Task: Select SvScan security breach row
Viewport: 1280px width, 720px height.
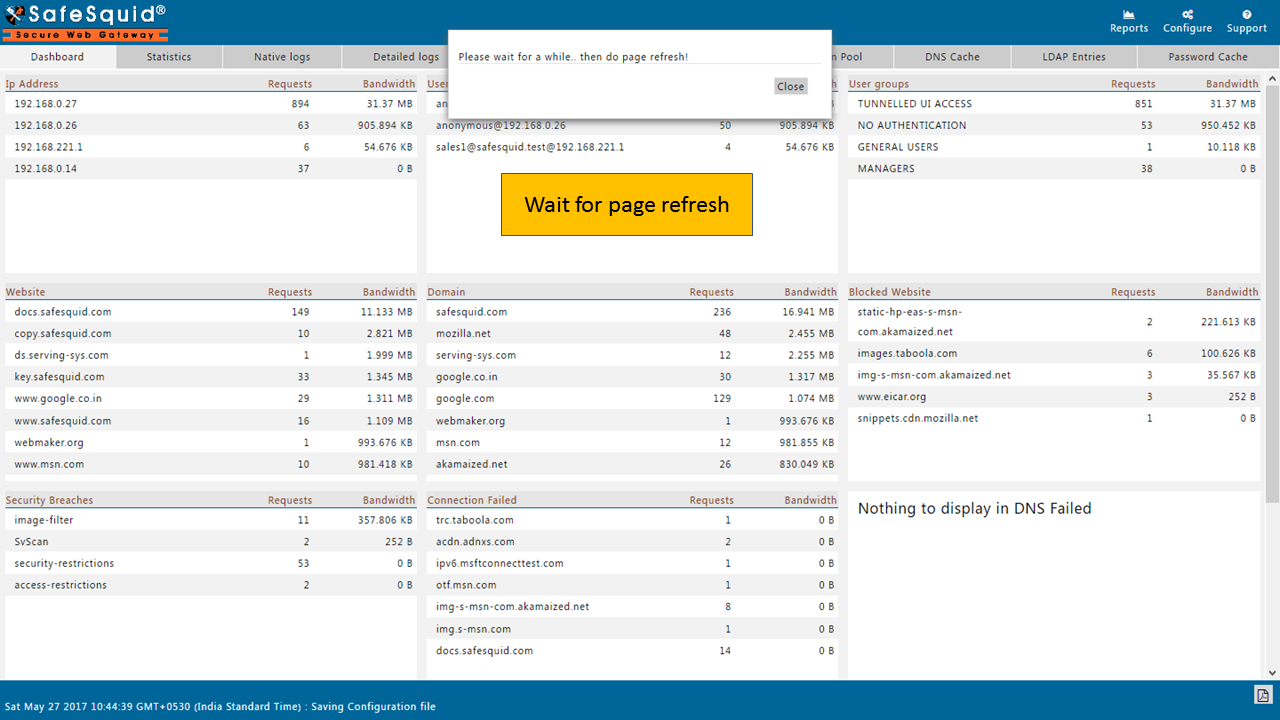Action: point(211,542)
